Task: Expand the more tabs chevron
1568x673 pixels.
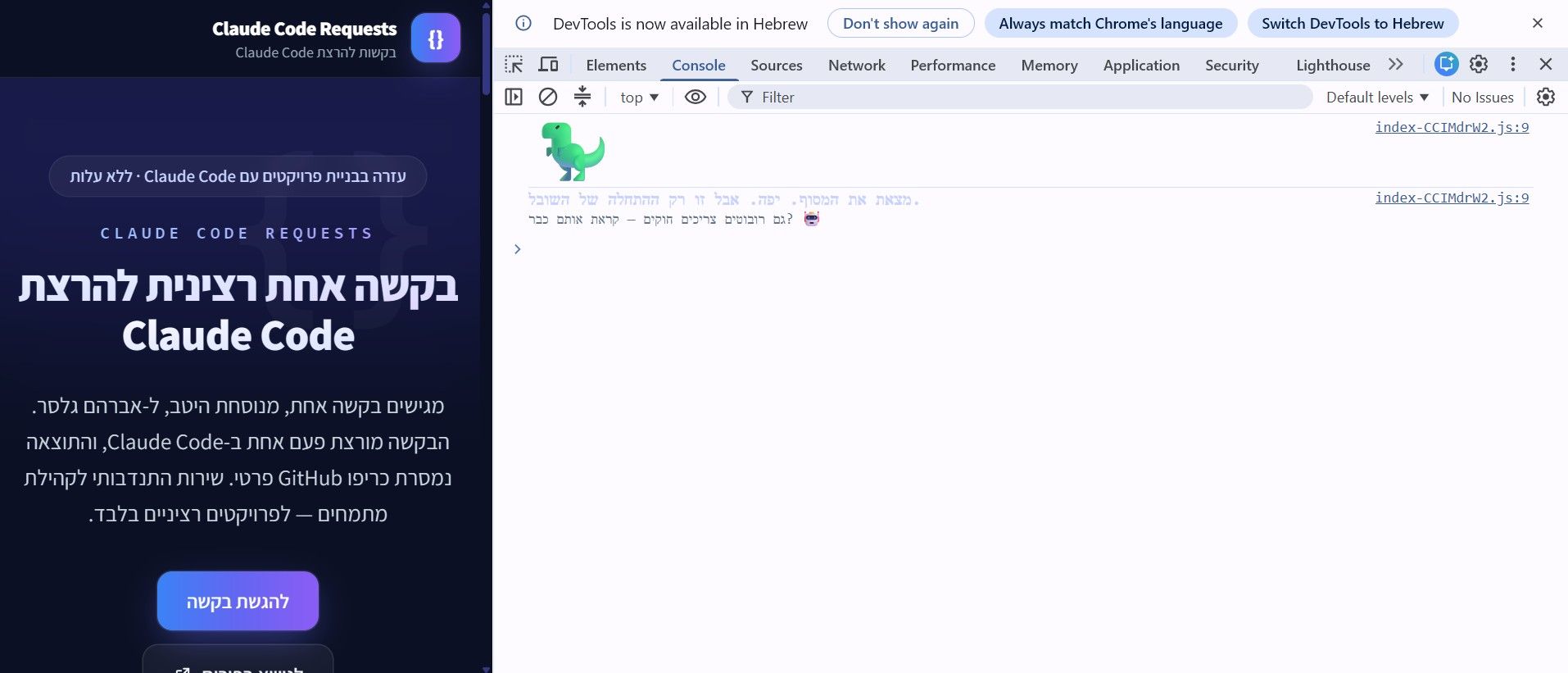Action: coord(1396,65)
